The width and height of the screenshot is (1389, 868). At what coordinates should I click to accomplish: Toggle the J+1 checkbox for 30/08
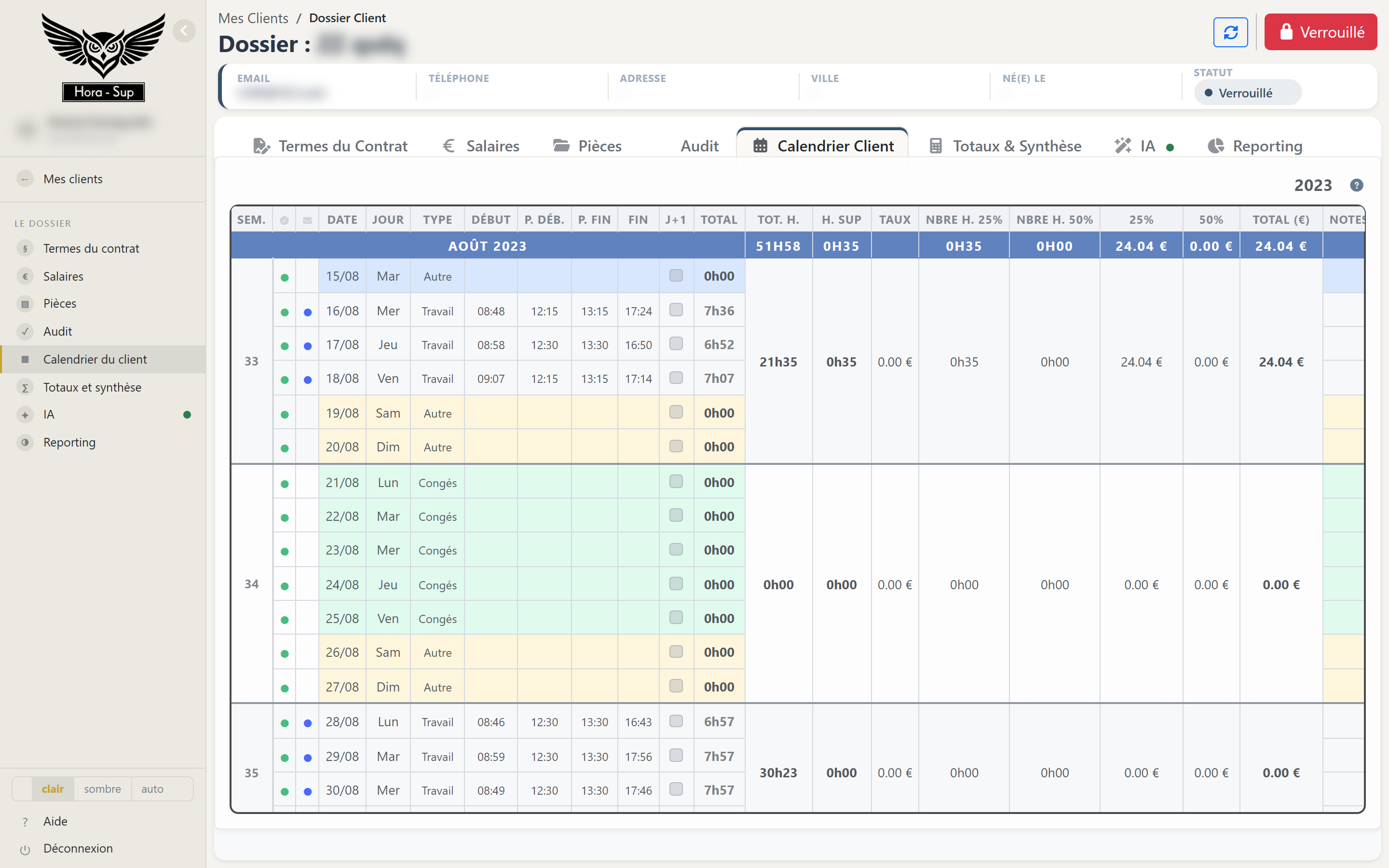676,789
